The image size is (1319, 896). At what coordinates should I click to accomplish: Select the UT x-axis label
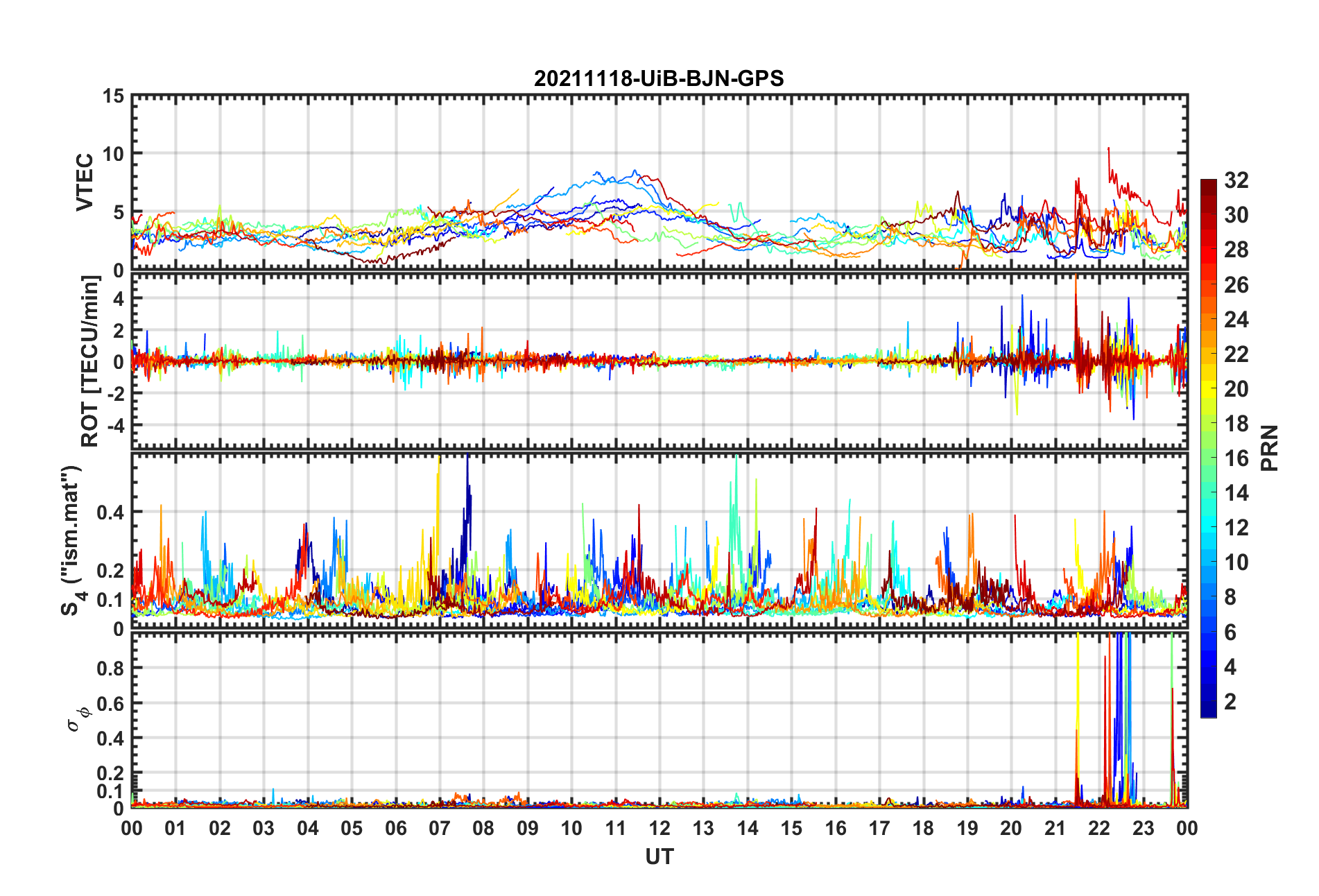tap(659, 857)
